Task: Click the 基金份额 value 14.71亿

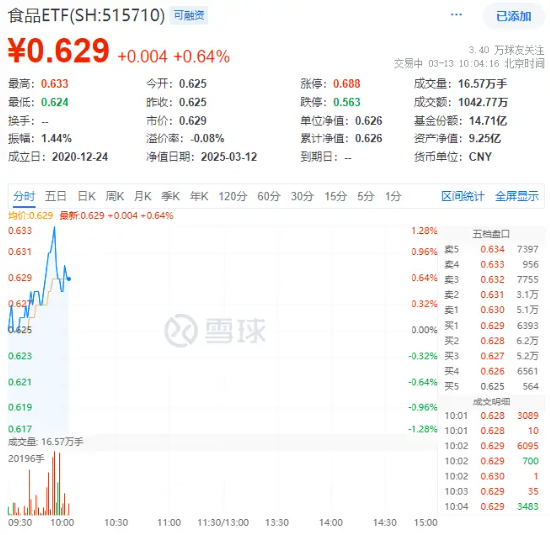Action: pos(488,121)
